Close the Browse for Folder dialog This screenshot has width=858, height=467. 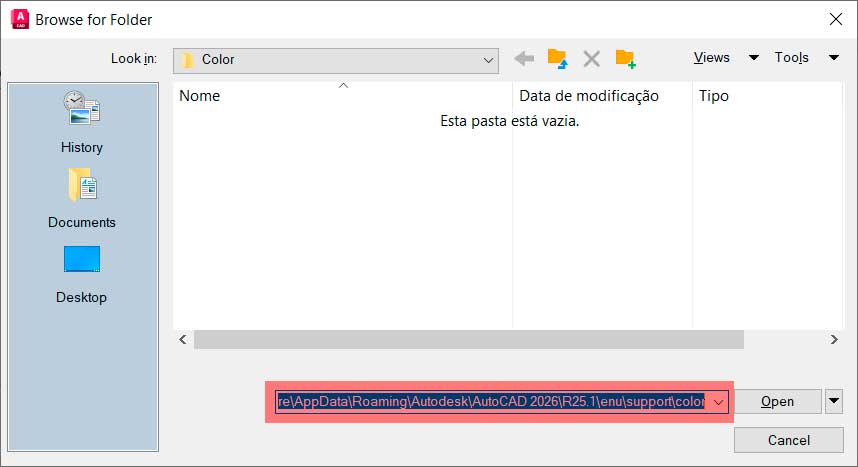(836, 19)
